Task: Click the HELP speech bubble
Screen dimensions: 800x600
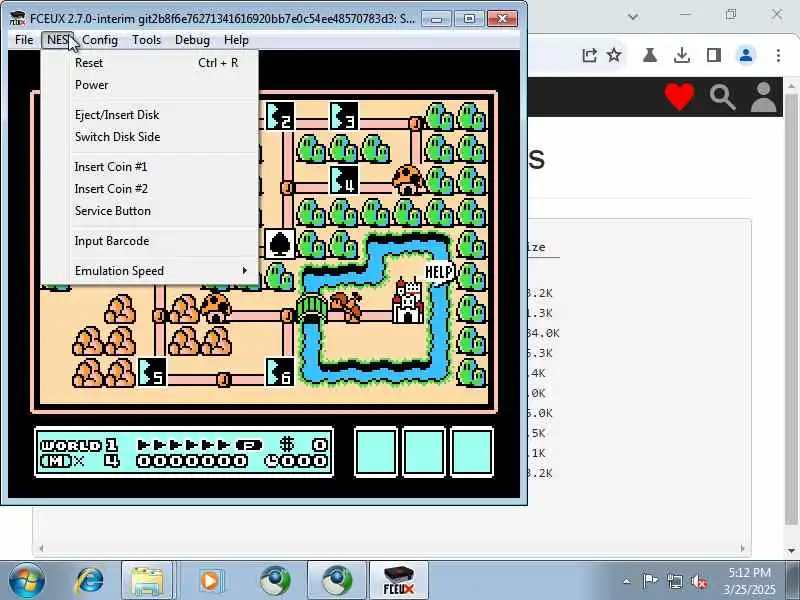Action: tap(439, 271)
